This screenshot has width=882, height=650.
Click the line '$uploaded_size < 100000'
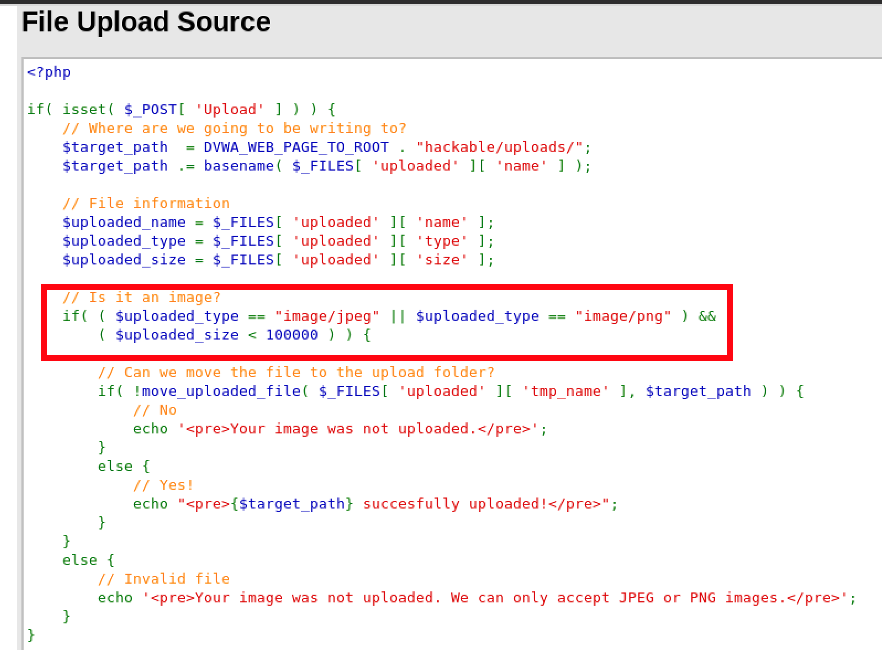(x=235, y=335)
